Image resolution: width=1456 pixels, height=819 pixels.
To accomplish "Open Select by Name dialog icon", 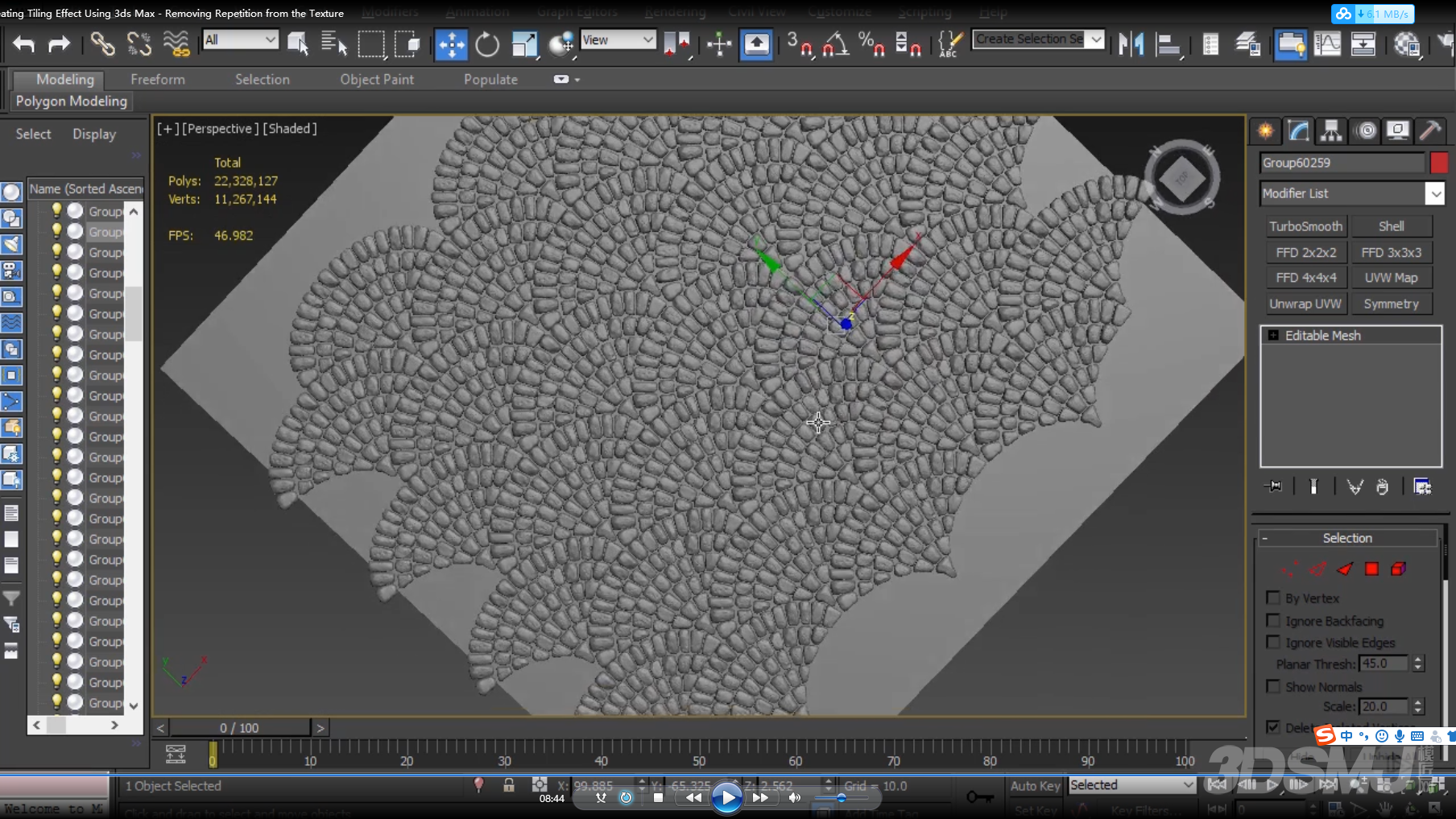I will tap(333, 43).
